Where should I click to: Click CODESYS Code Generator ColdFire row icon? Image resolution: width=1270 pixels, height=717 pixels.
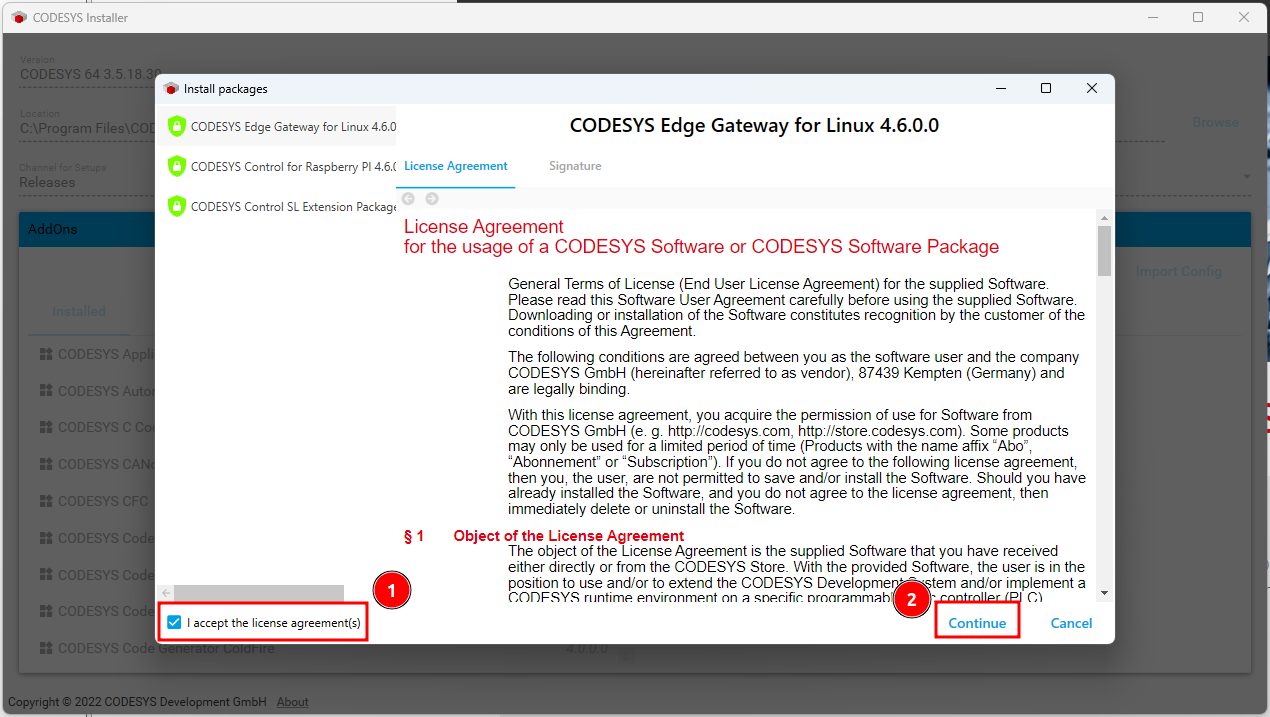pyautogui.click(x=45, y=648)
